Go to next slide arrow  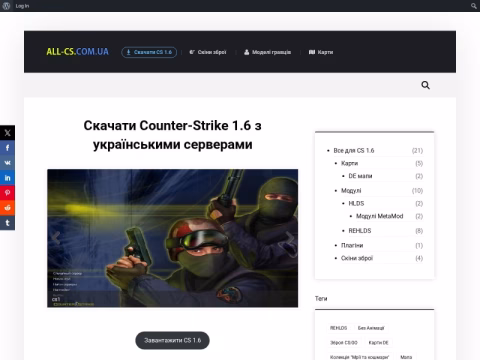click(290, 238)
